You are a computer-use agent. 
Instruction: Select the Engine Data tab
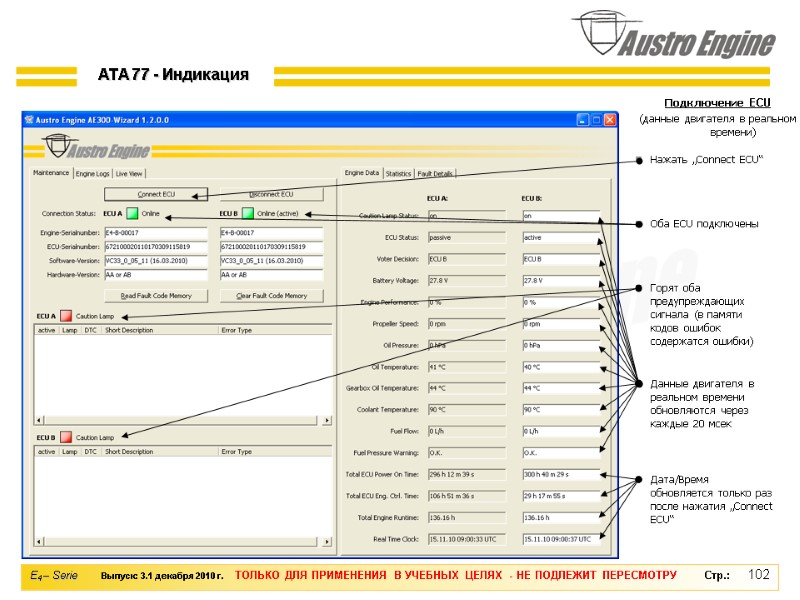[x=362, y=173]
